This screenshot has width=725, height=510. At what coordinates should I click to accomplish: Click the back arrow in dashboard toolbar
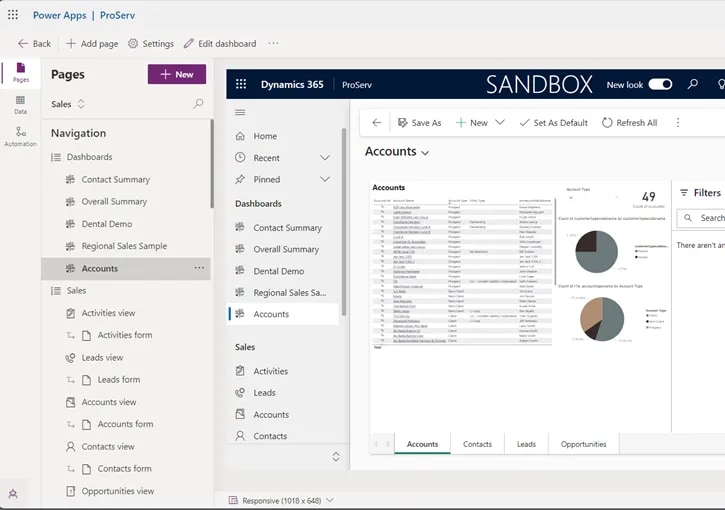pyautogui.click(x=377, y=123)
